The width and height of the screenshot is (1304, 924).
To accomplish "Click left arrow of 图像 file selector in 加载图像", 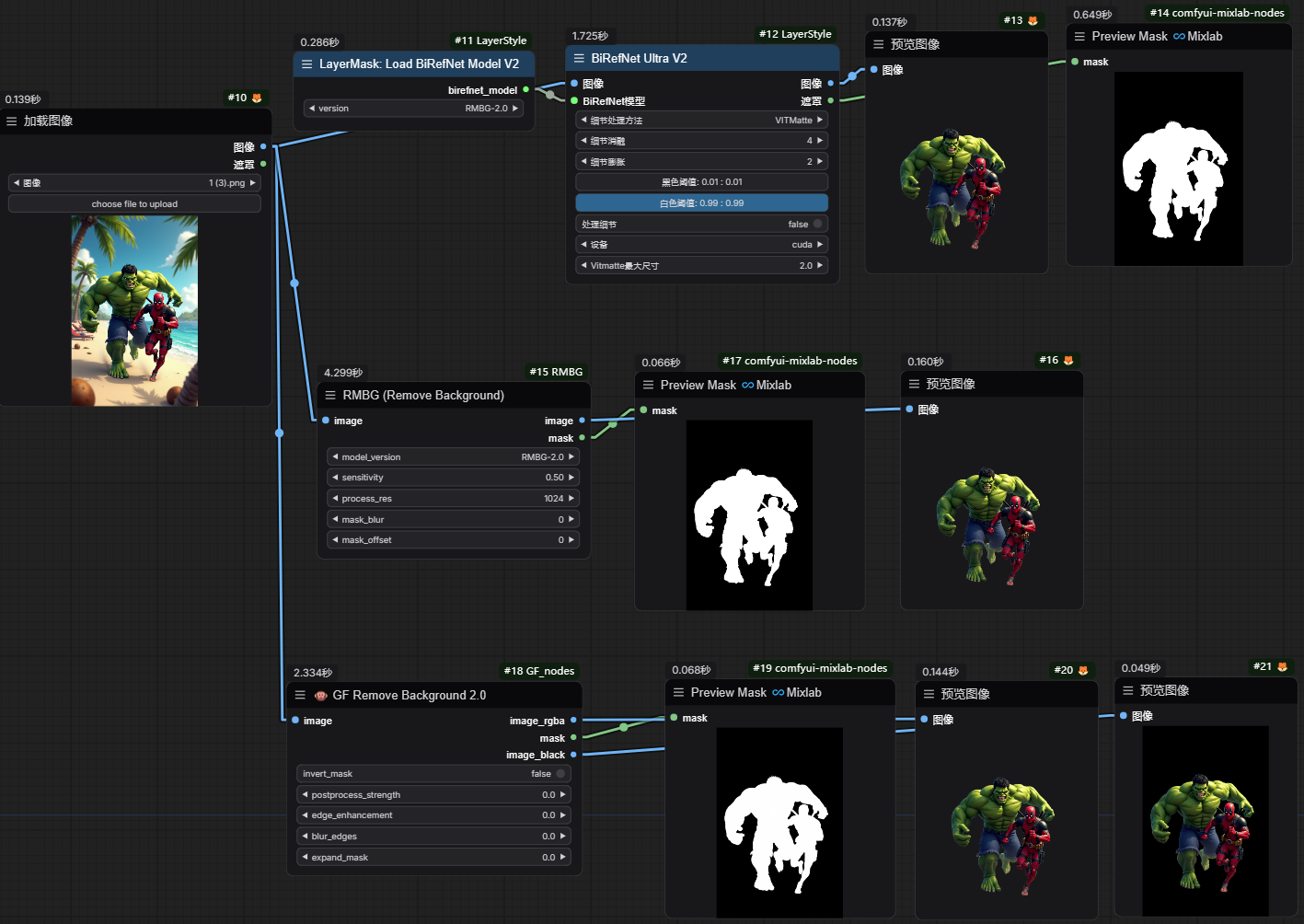I will (17, 183).
